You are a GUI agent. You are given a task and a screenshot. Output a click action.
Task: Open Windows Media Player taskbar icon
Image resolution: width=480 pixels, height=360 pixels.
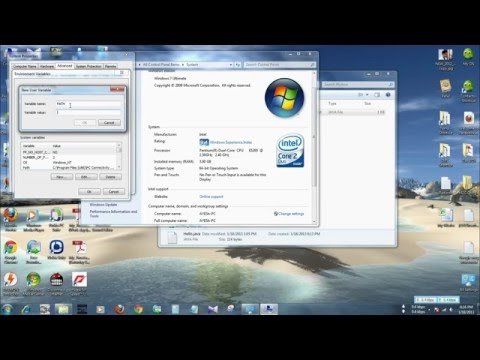pyautogui.click(x=100, y=309)
